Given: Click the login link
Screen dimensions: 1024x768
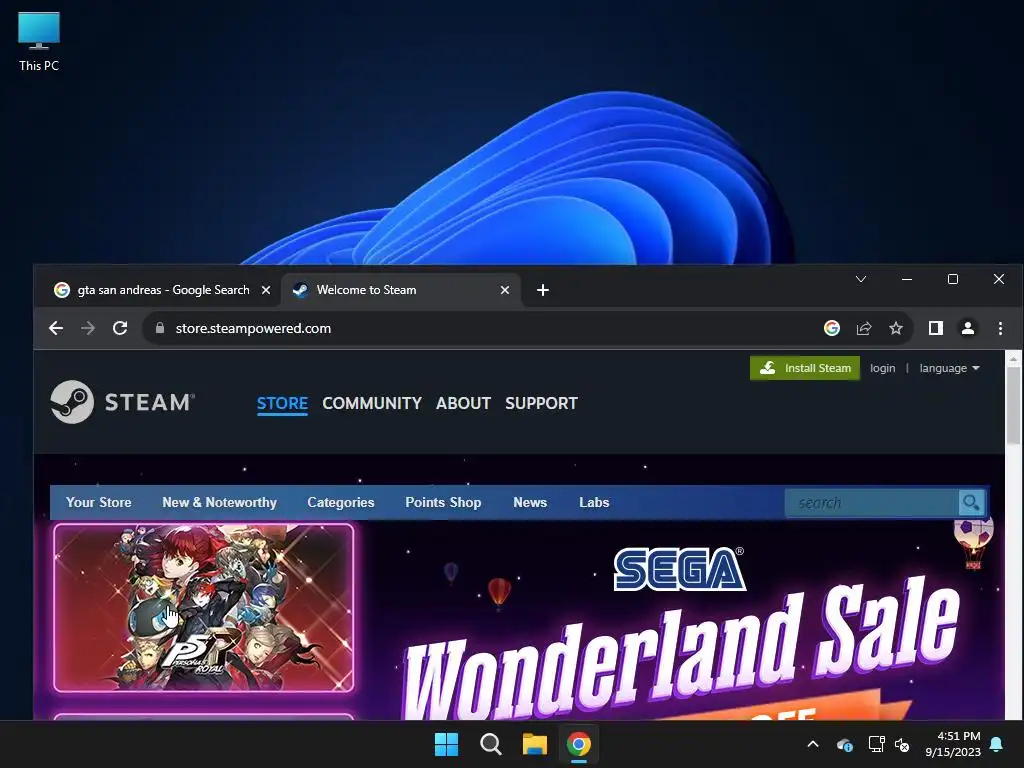Looking at the screenshot, I should coord(882,368).
